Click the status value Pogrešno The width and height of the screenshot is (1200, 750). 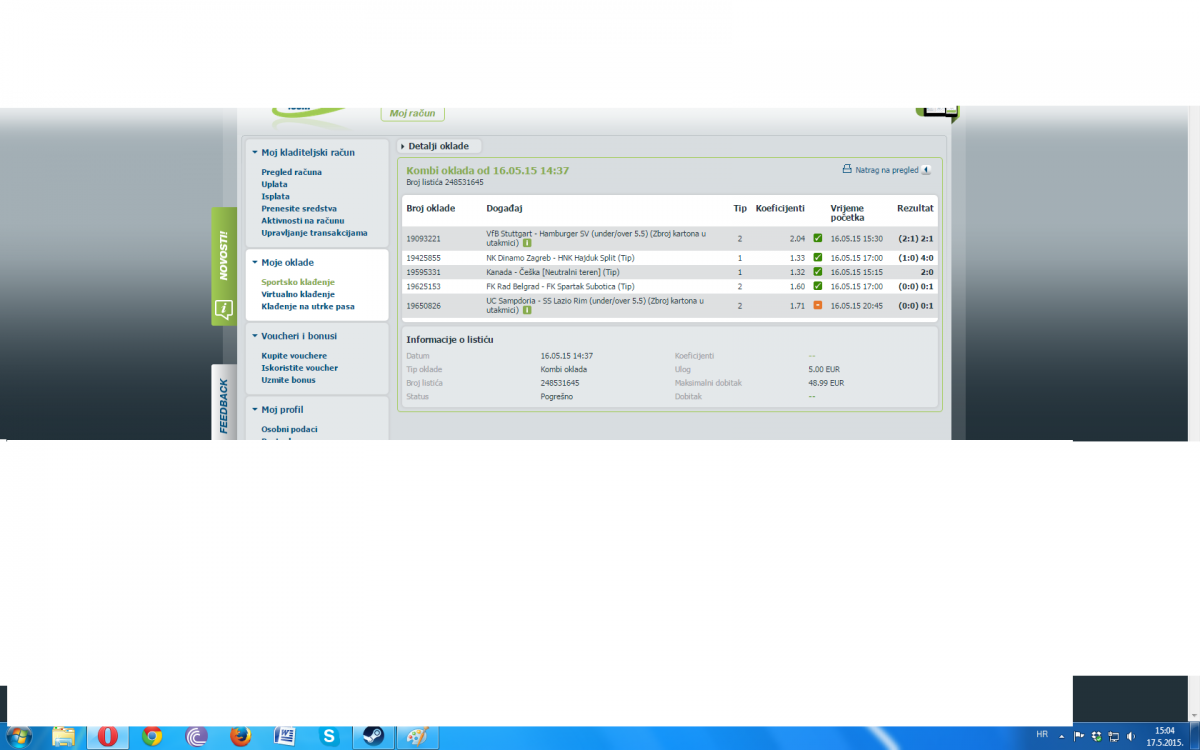coord(557,396)
